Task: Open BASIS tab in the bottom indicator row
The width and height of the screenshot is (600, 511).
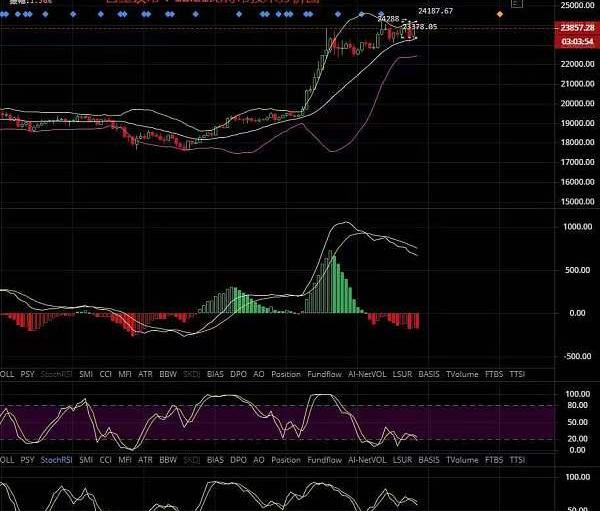Action: click(x=429, y=459)
